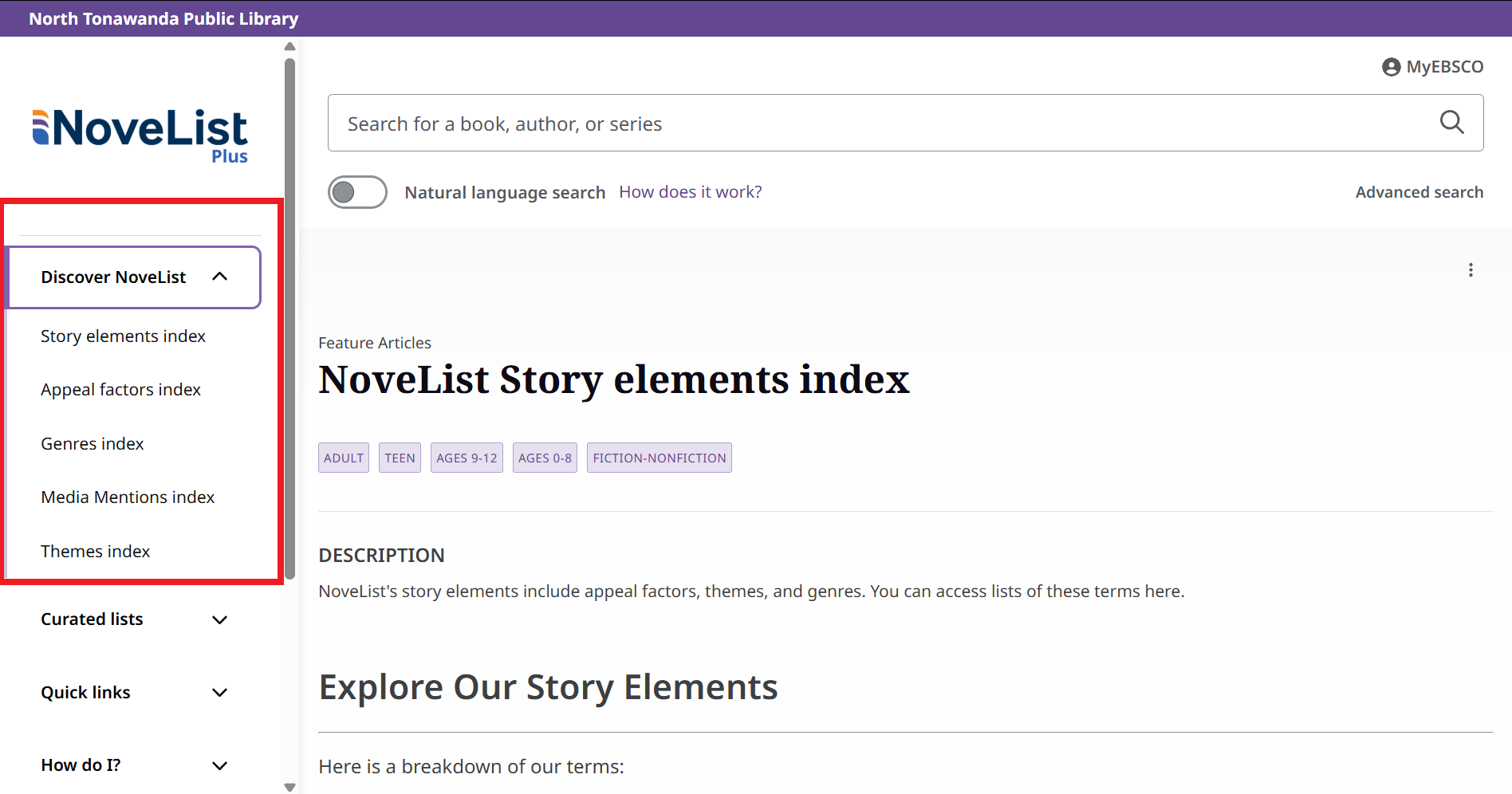Click the NoveList Story elements index heading
This screenshot has width=1512, height=794.
(x=614, y=379)
